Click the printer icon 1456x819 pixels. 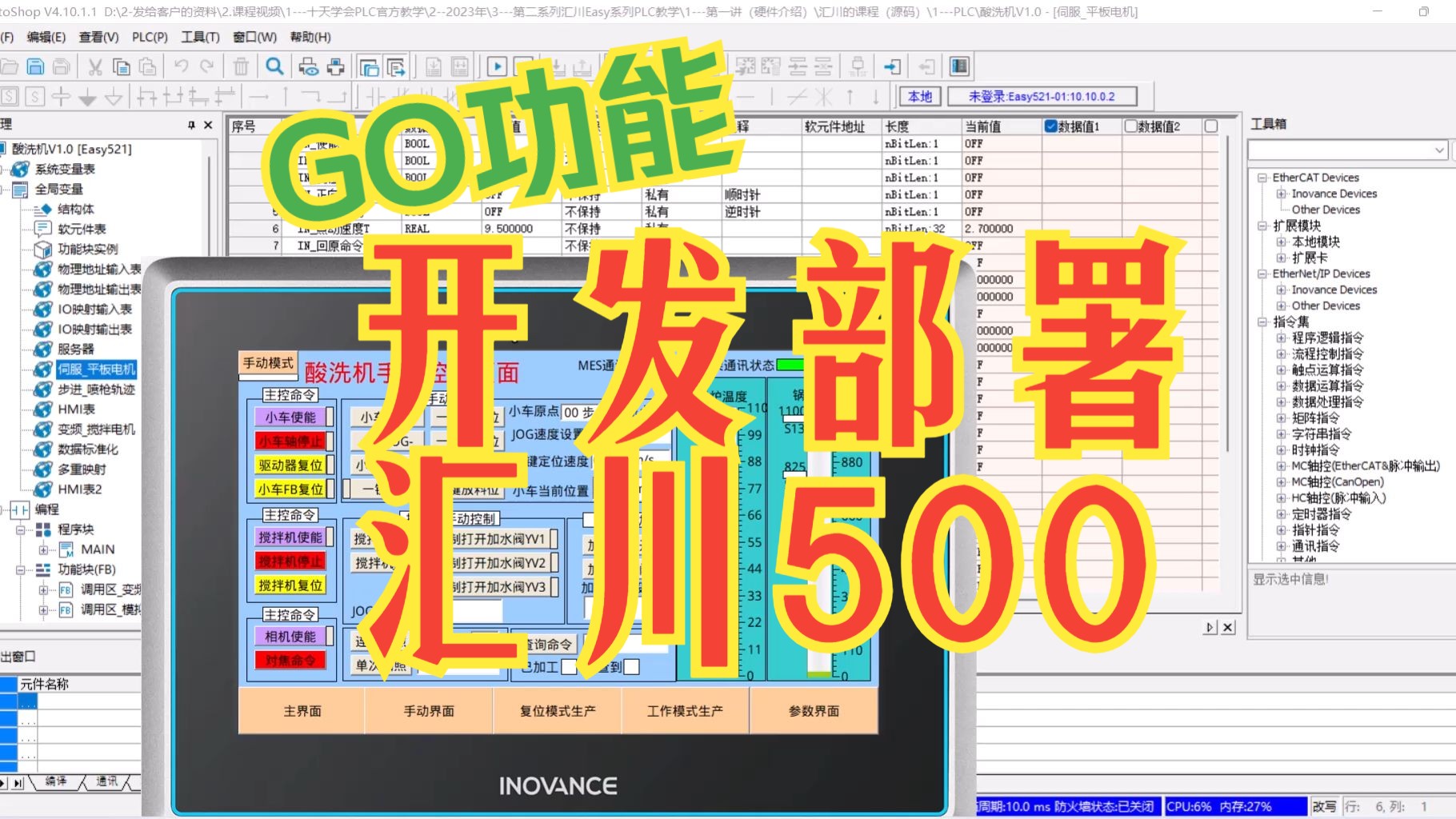(336, 66)
